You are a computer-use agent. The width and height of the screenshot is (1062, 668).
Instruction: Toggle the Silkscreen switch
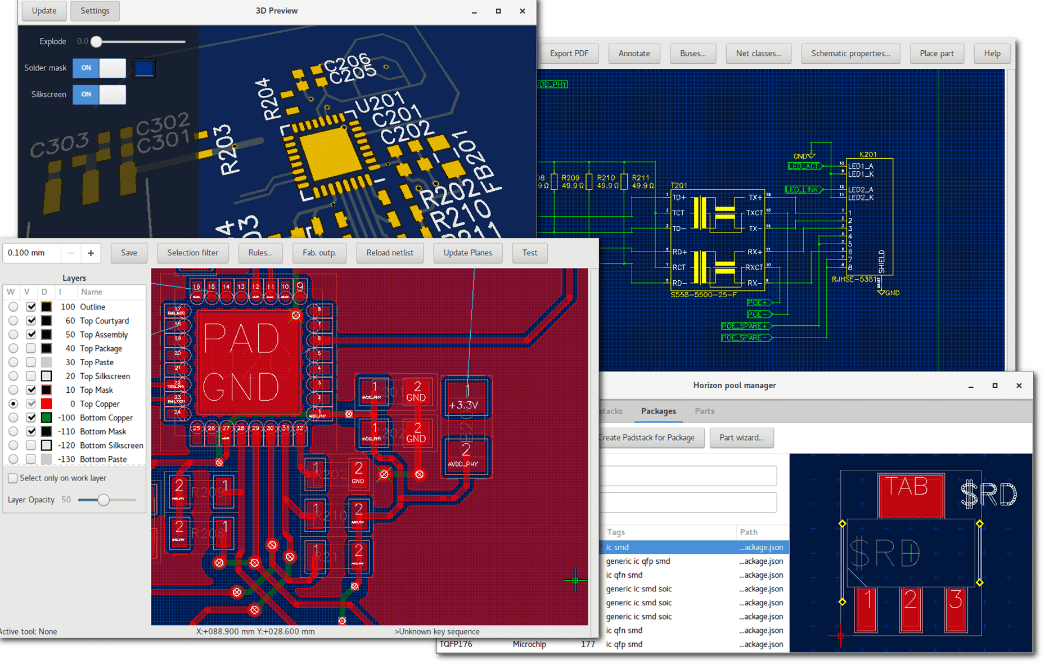(x=99, y=94)
